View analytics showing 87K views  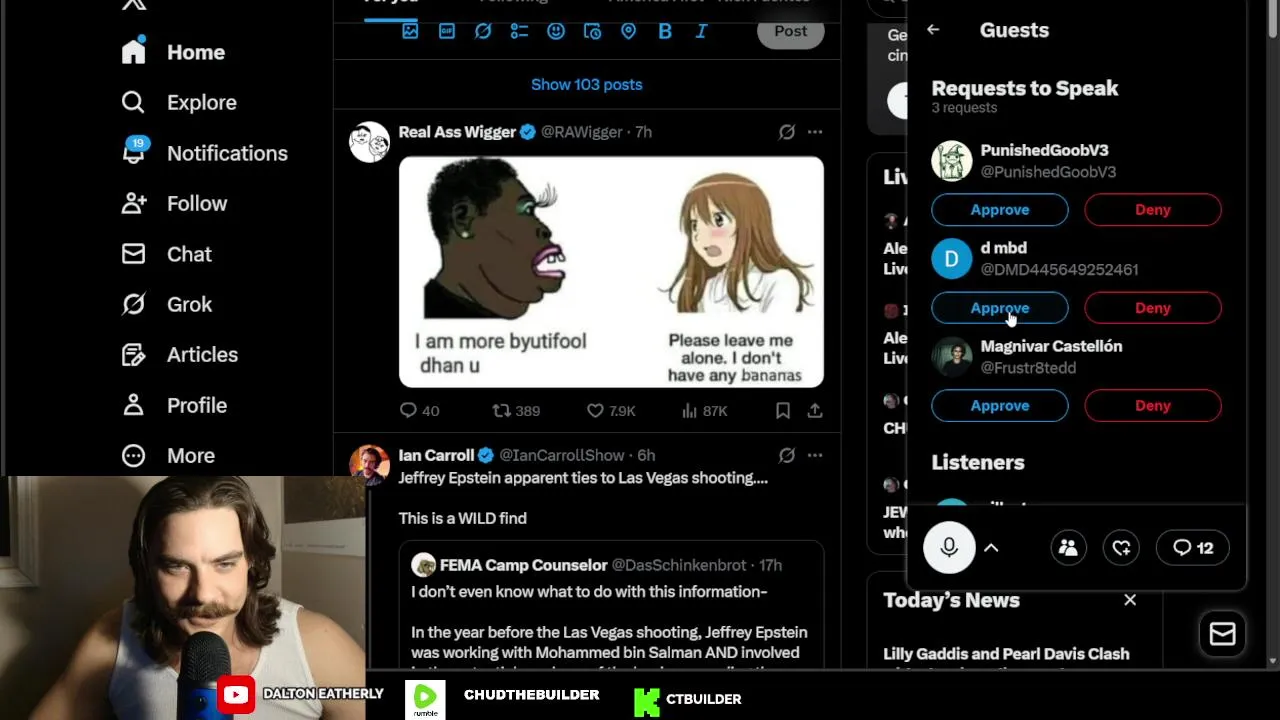pos(704,411)
